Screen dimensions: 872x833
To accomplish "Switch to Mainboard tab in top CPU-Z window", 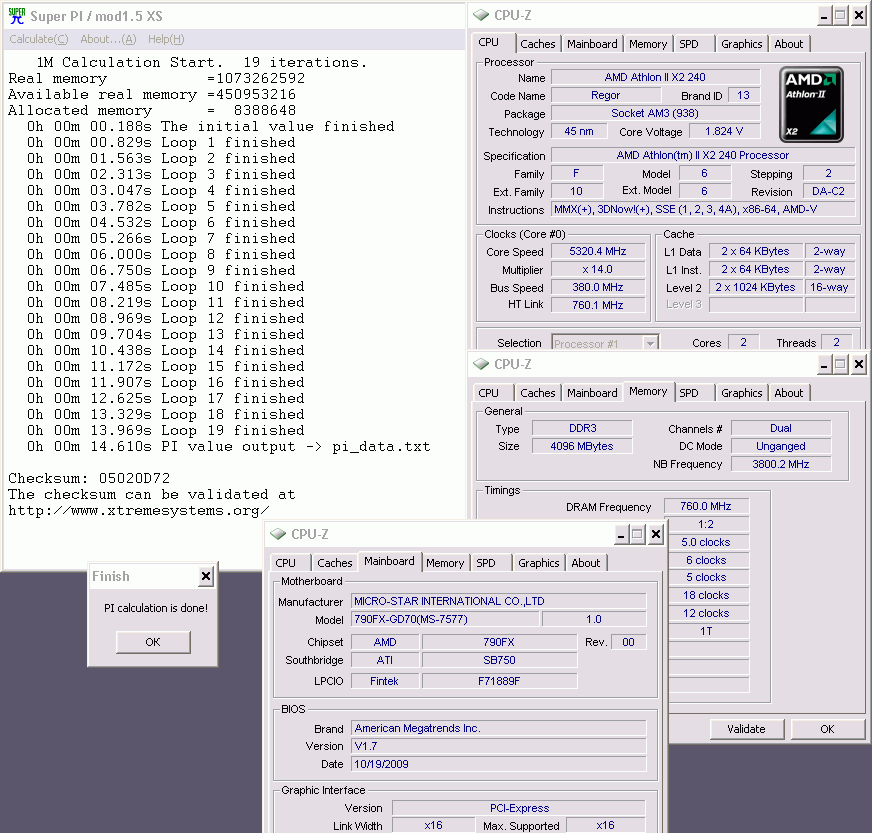I will tap(592, 44).
